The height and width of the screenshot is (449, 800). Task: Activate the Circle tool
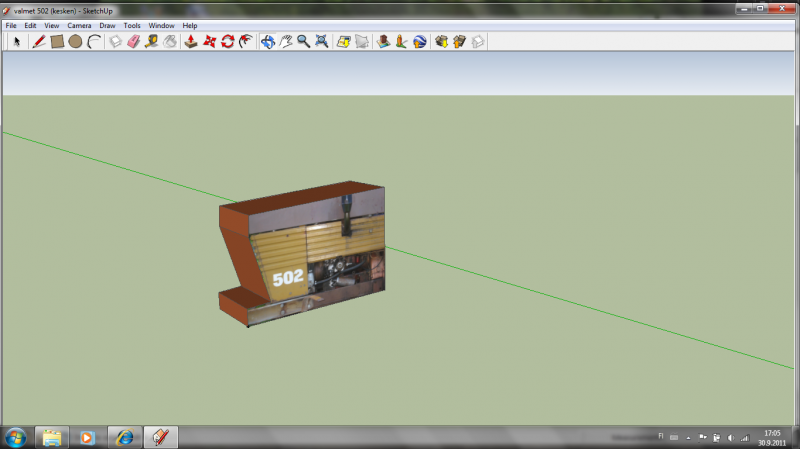click(76, 41)
